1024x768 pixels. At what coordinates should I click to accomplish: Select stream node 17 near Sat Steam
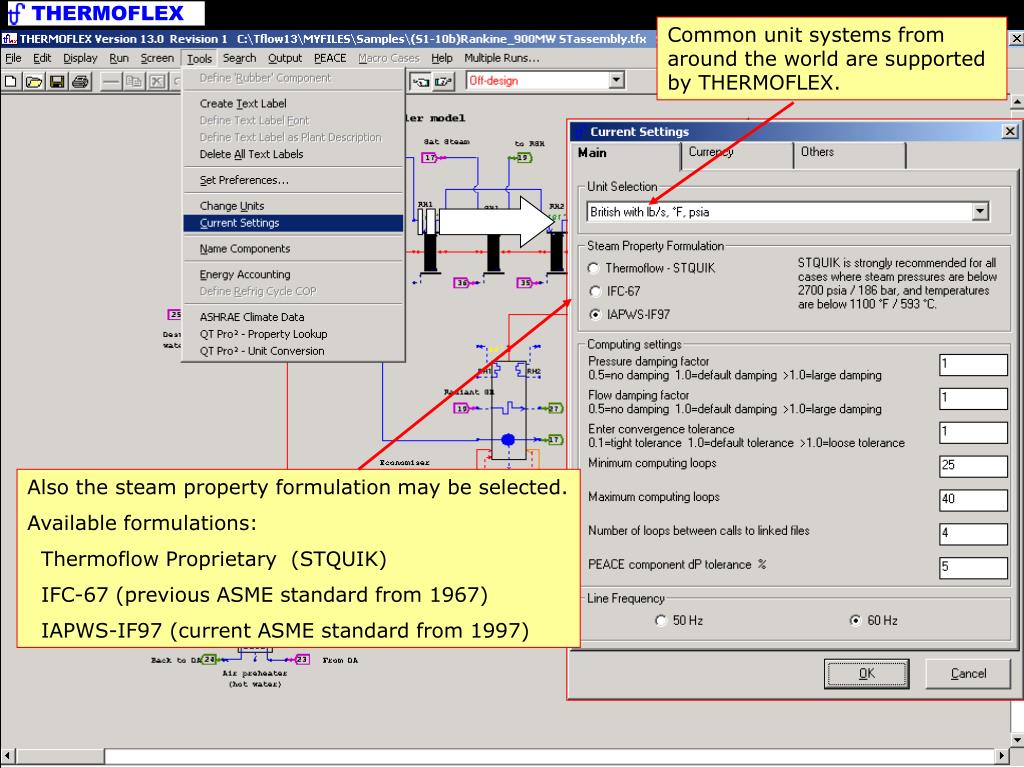[429, 157]
